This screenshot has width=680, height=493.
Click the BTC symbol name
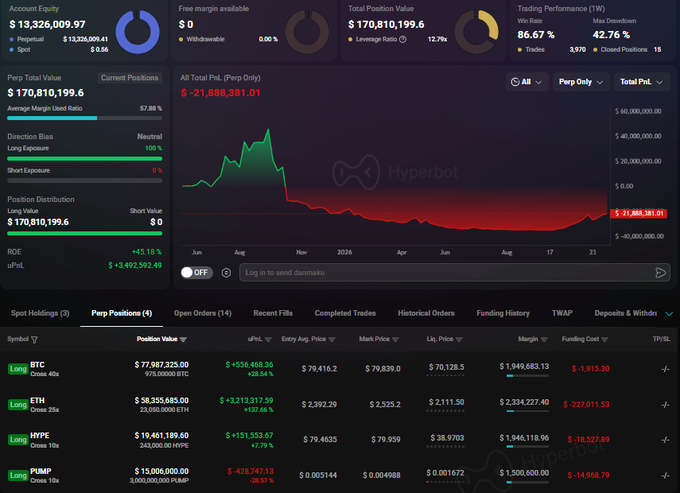pyautogui.click(x=37, y=365)
